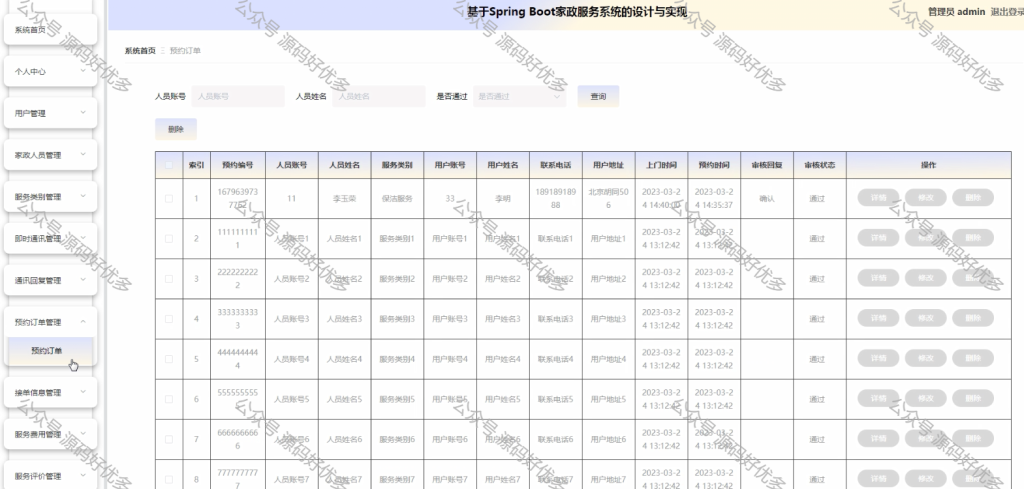Image resolution: width=1024 pixels, height=489 pixels.
Task: Click 修改 for the 人员姓名2 row
Action: (x=926, y=278)
